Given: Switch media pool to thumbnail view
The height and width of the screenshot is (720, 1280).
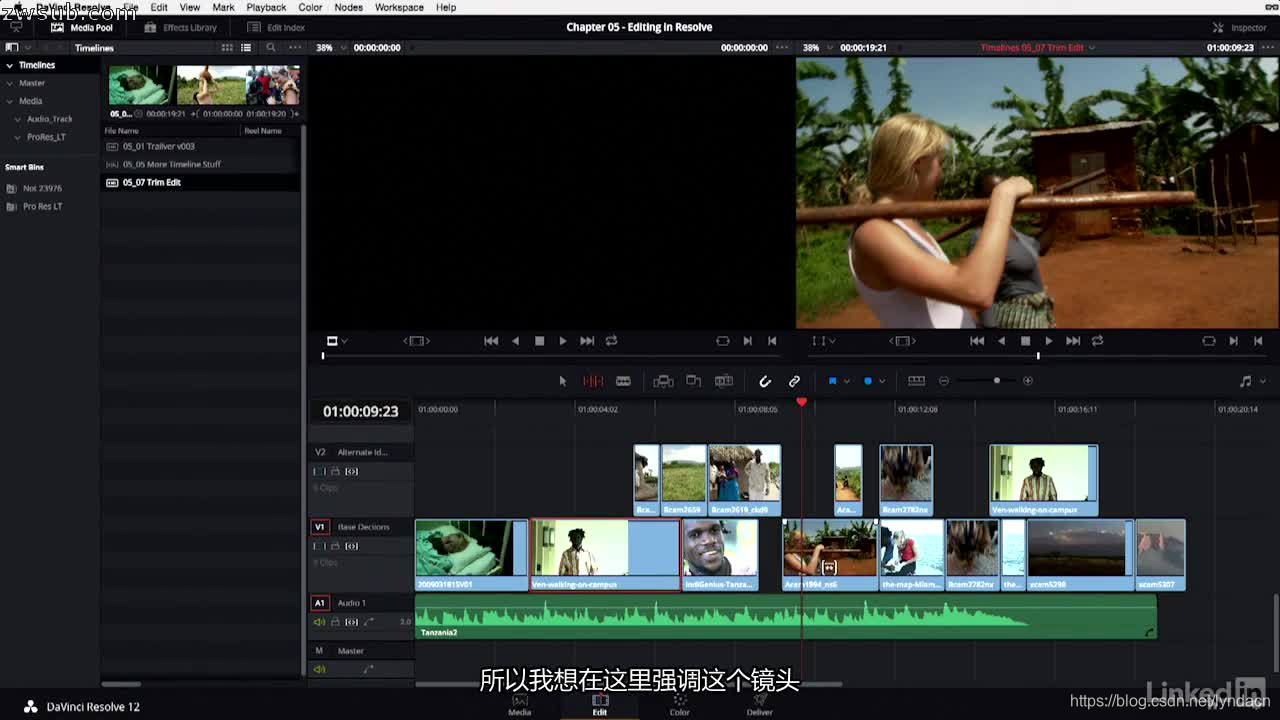Looking at the screenshot, I should click(x=227, y=48).
